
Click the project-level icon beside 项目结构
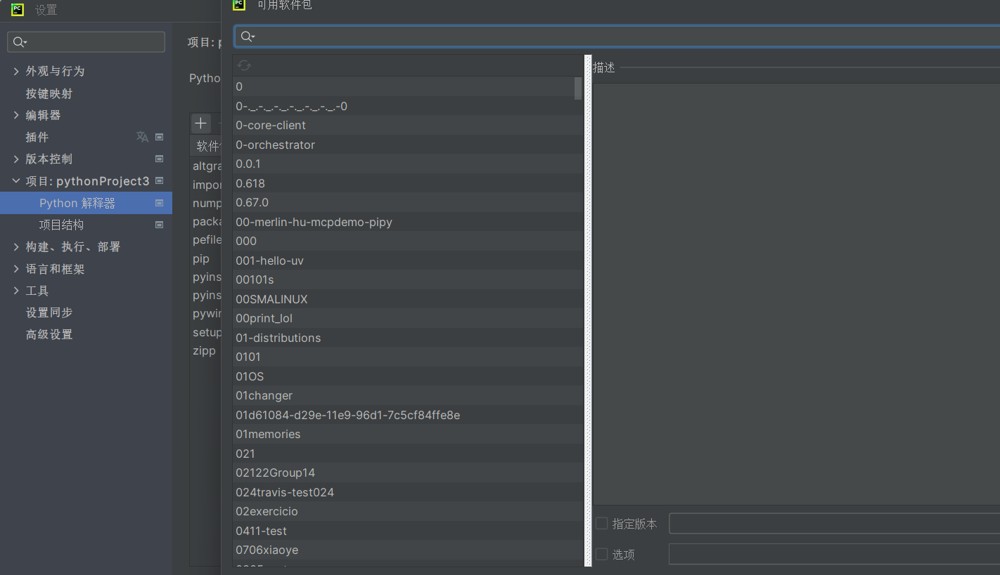click(x=159, y=225)
